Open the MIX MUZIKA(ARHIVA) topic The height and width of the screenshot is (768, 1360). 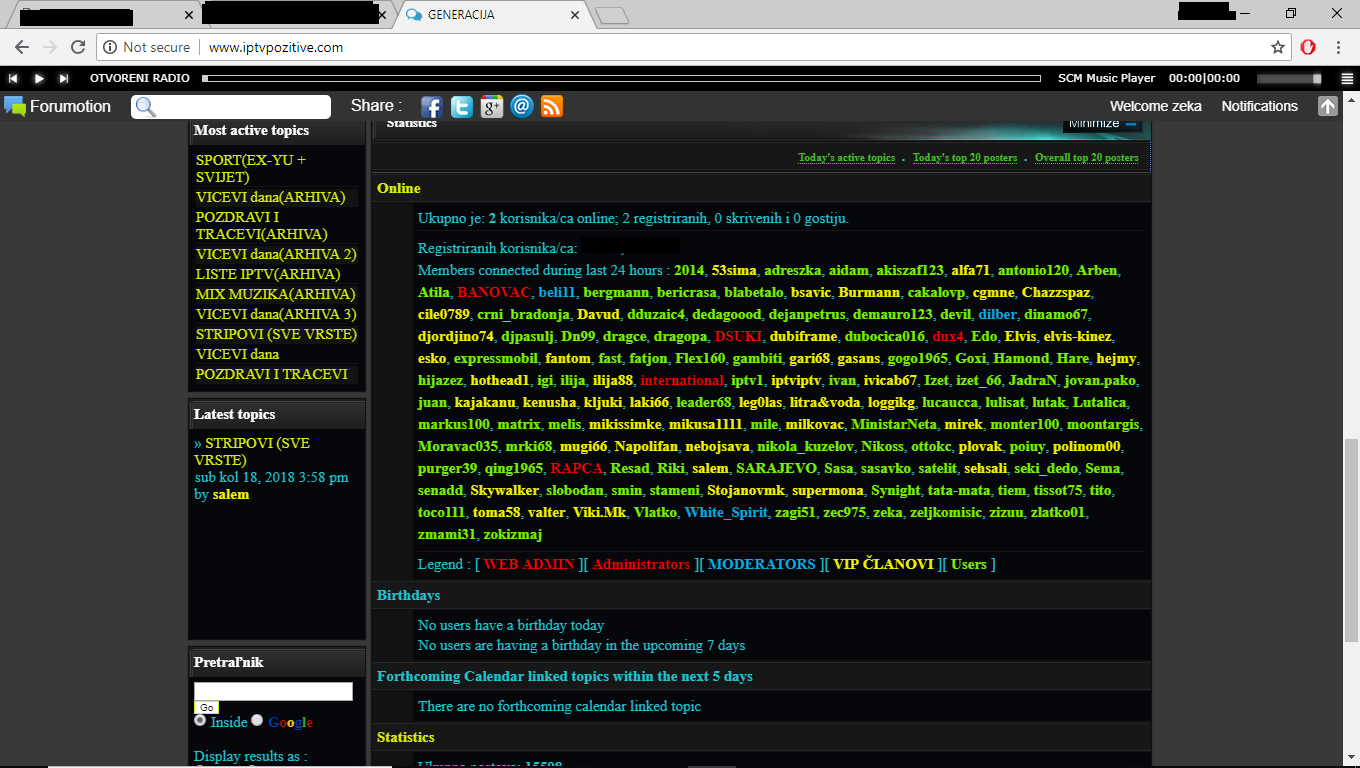coord(275,294)
